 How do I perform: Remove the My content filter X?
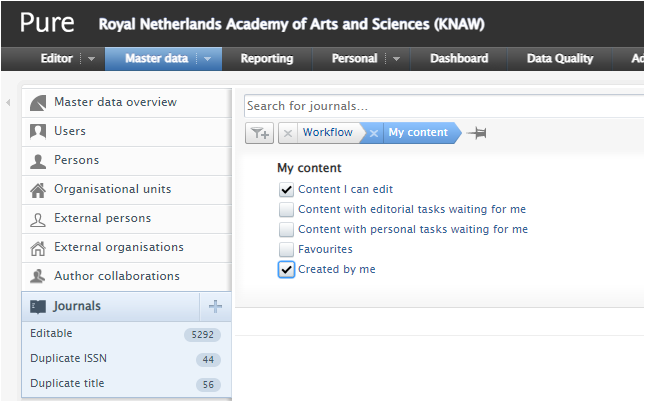[x=373, y=133]
